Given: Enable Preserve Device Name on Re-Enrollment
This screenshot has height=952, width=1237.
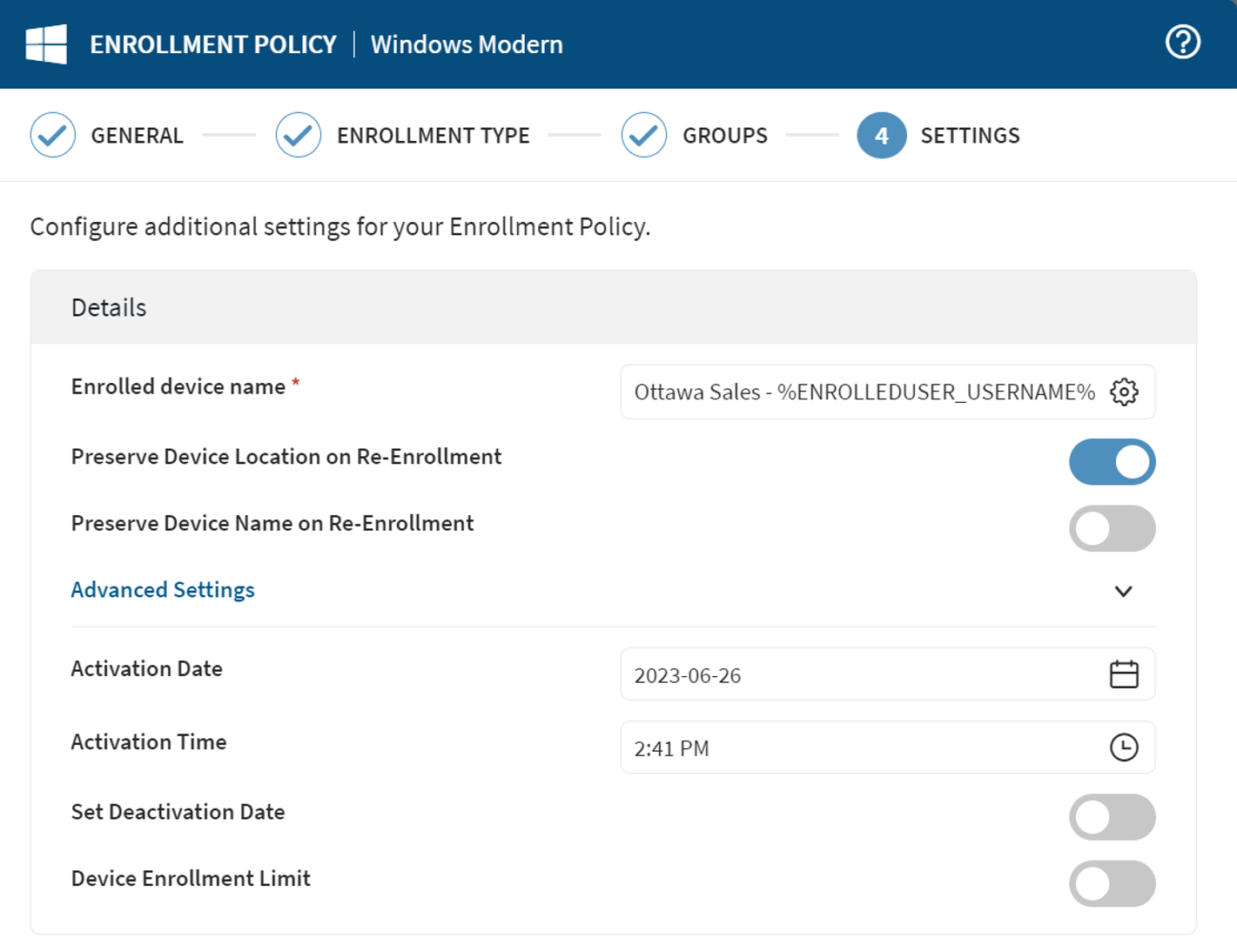Looking at the screenshot, I should (1113, 528).
